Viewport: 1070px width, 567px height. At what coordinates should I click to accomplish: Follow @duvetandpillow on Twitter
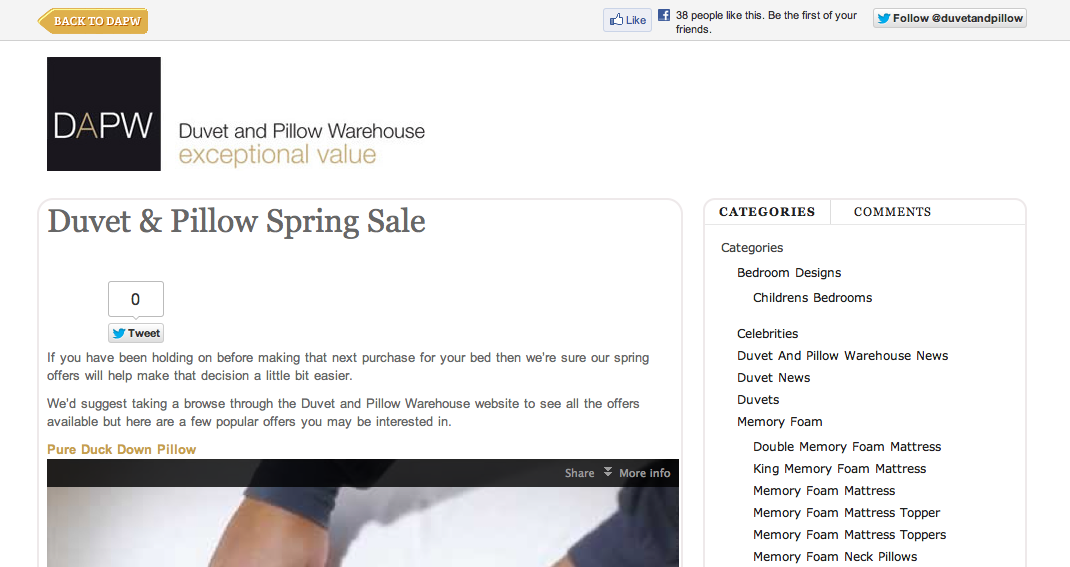tap(949, 18)
